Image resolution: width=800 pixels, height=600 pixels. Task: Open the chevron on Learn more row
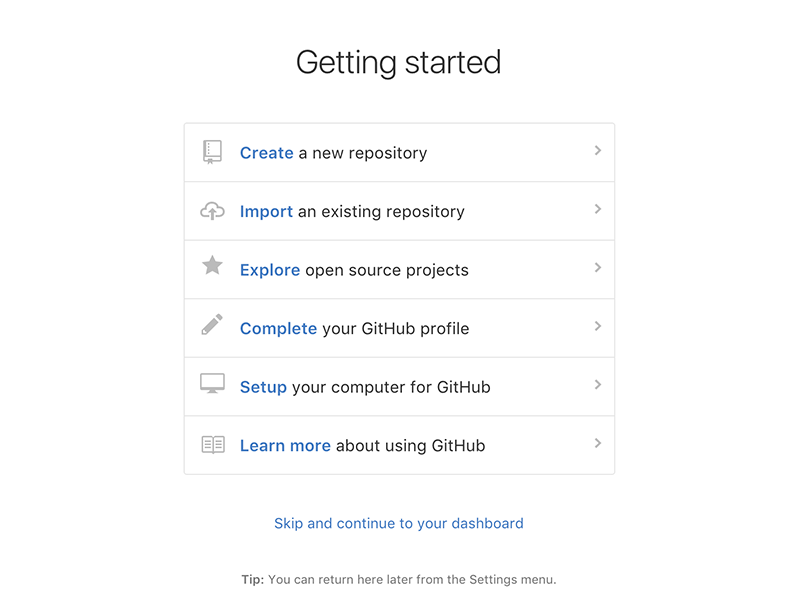click(x=598, y=443)
